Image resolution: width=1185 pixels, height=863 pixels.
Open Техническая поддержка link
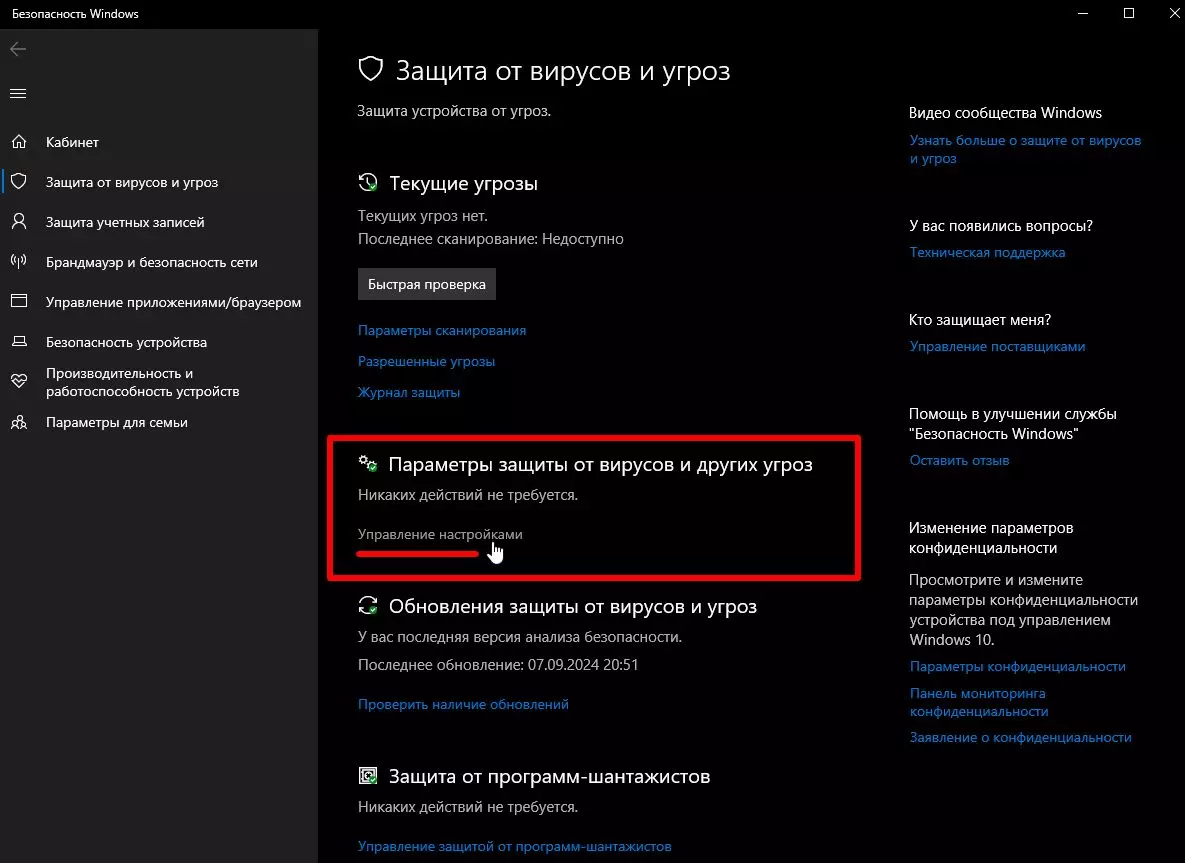(987, 252)
